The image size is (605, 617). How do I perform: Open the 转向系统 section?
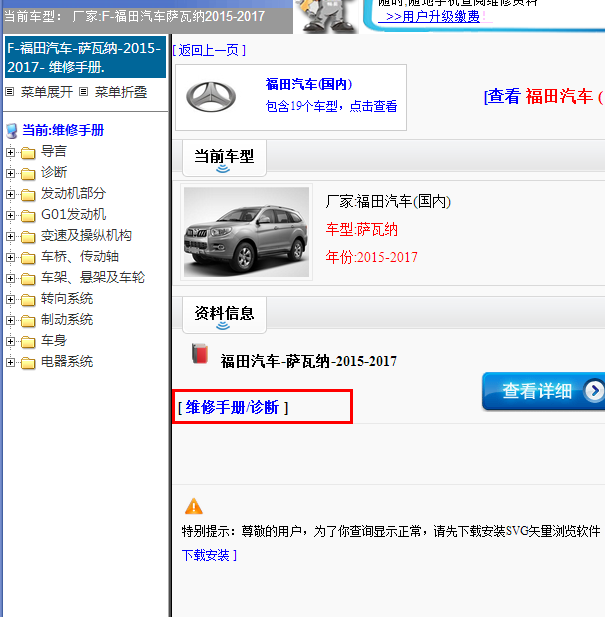[67, 299]
